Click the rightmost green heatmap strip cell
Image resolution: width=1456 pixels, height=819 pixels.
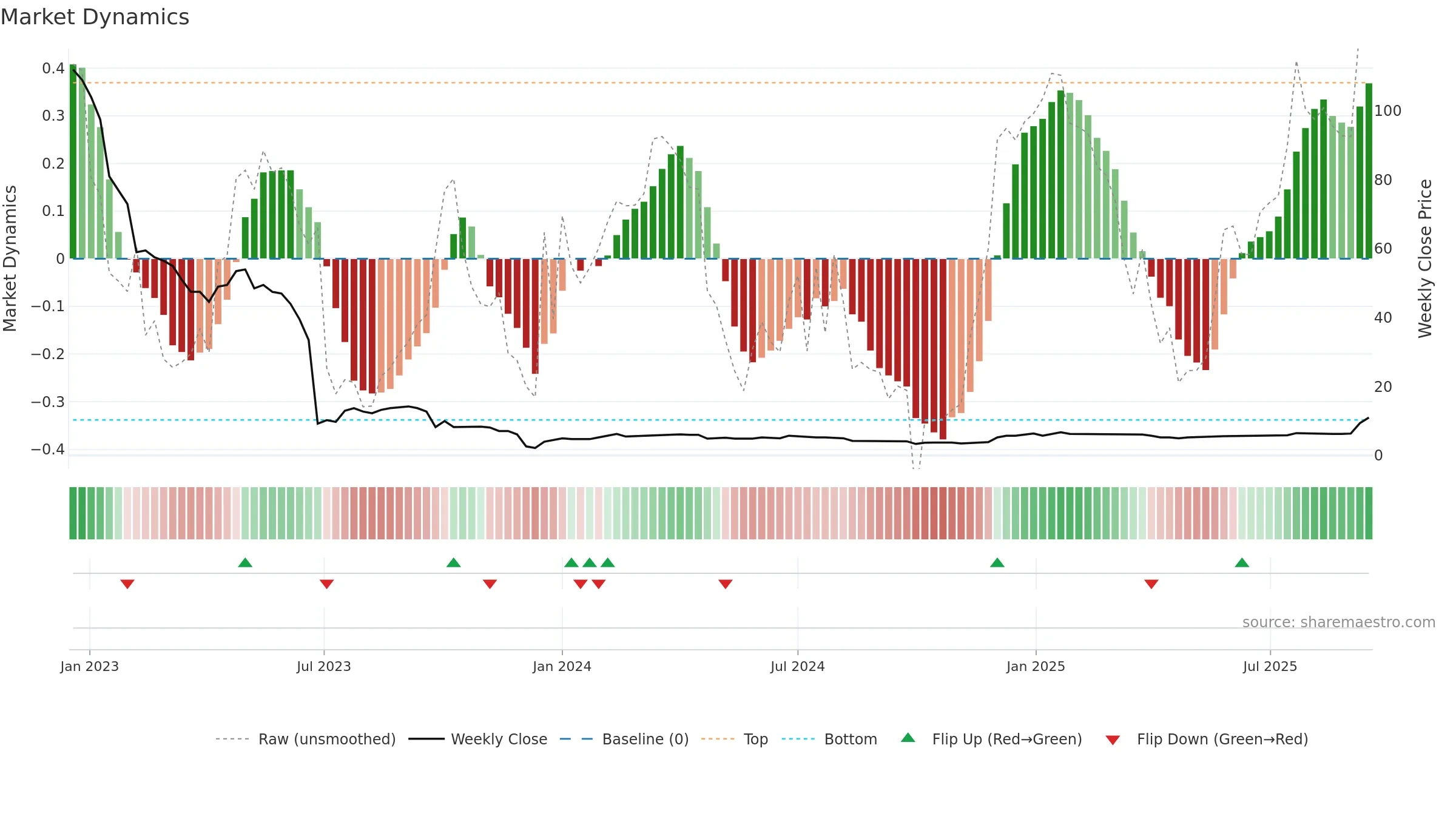[1369, 513]
